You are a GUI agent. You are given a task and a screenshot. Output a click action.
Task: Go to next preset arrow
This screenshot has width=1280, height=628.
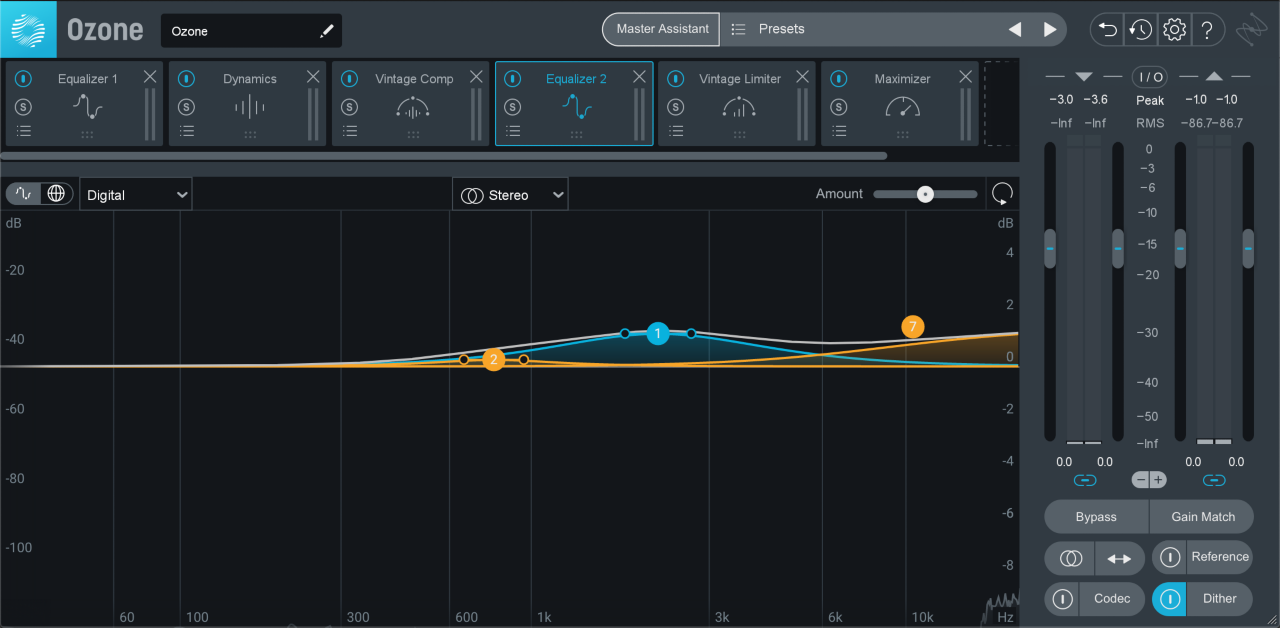(1050, 30)
